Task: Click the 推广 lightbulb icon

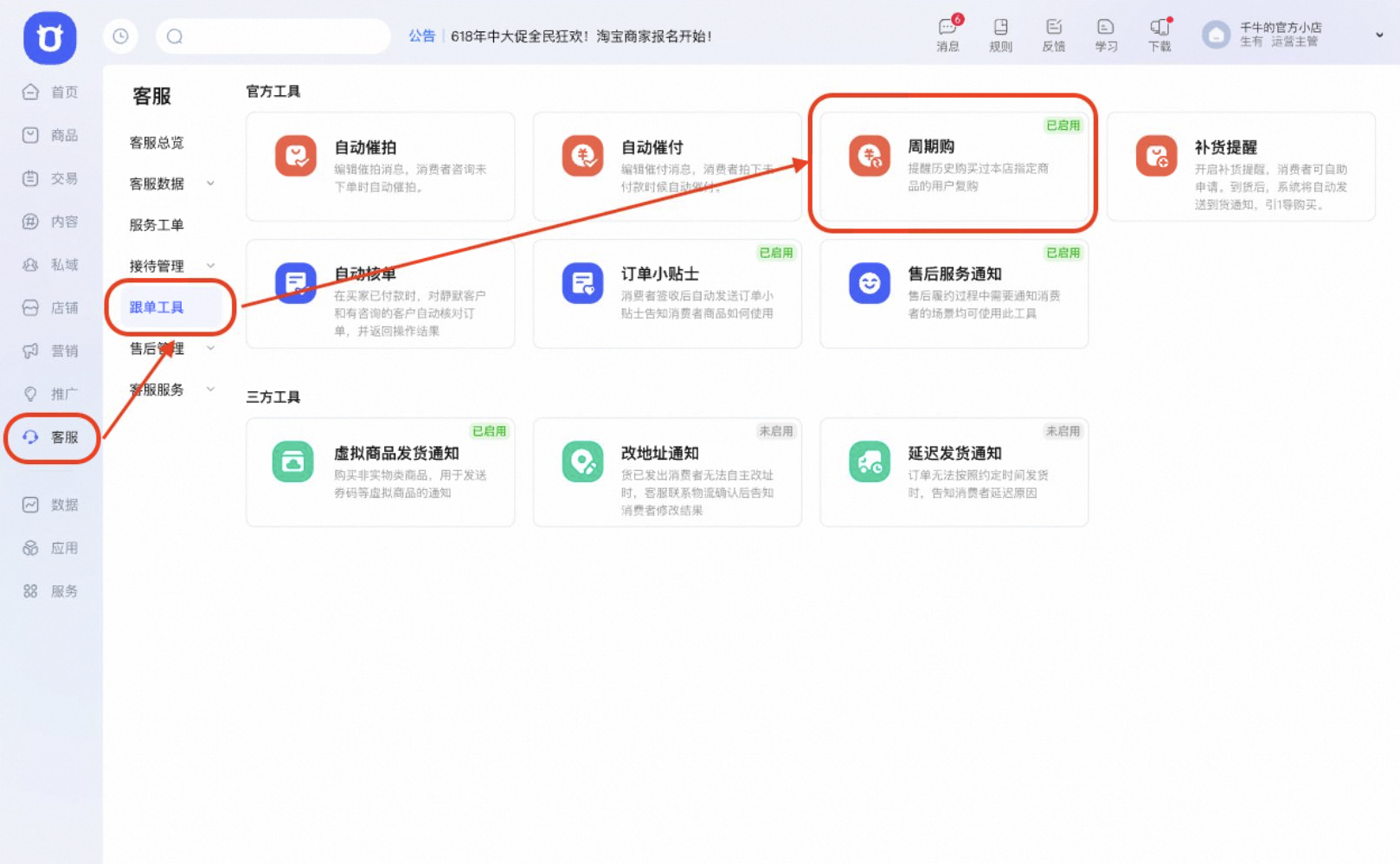Action: (30, 394)
